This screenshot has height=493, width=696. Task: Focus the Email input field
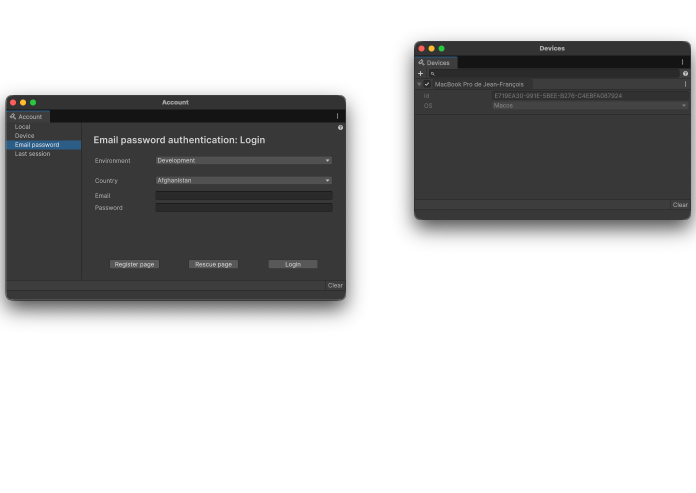(244, 195)
